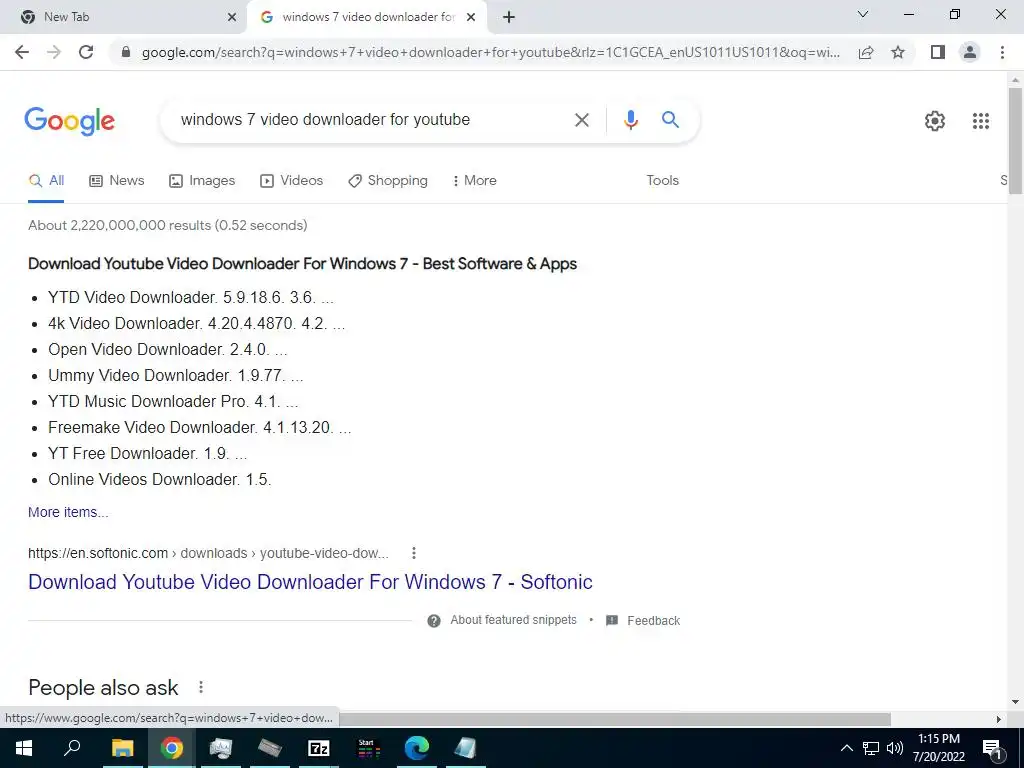Image resolution: width=1024 pixels, height=768 pixels.
Task: Open search Tools
Action: [x=662, y=181]
